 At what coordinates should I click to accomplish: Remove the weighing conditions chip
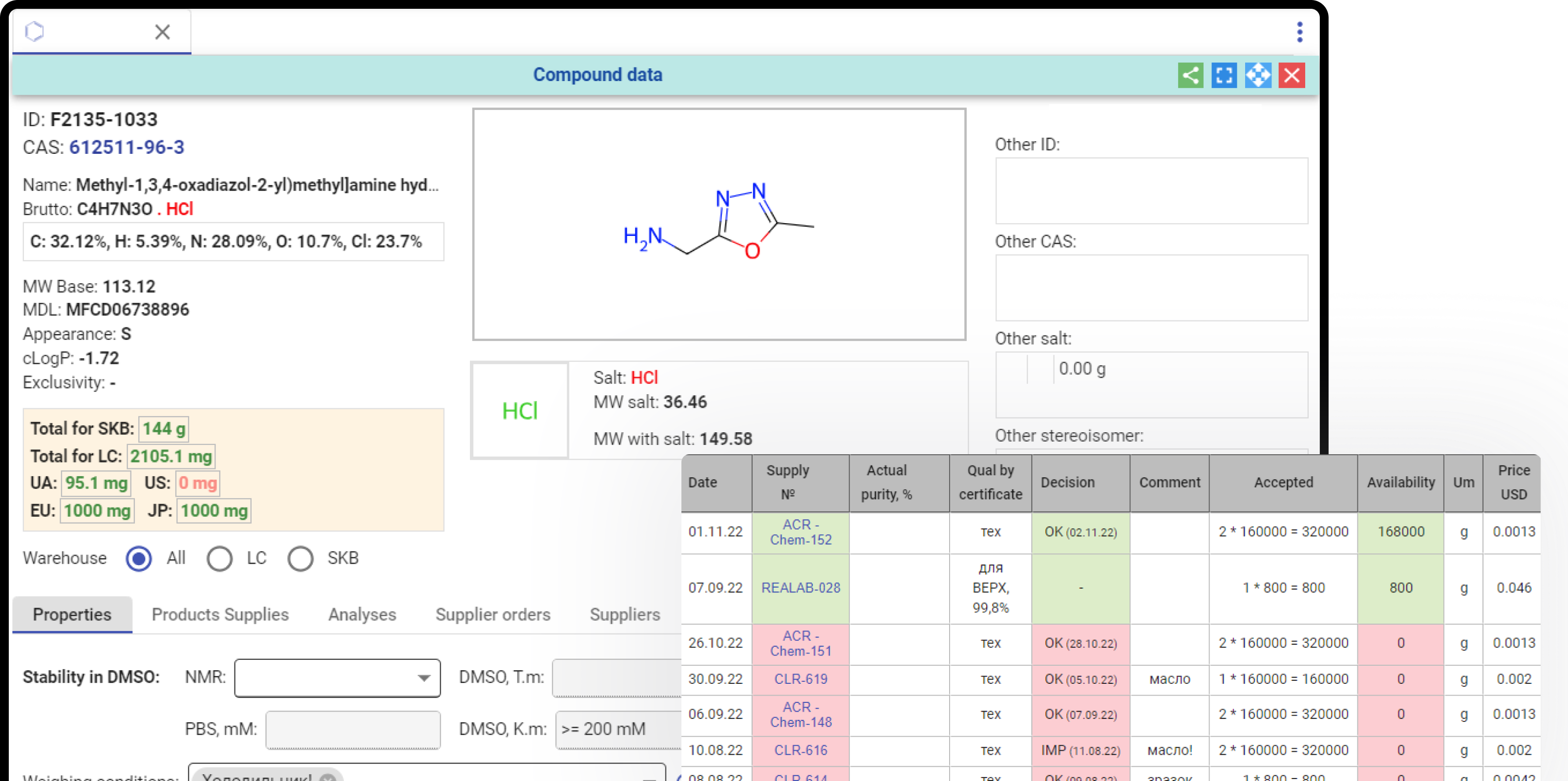(x=328, y=778)
